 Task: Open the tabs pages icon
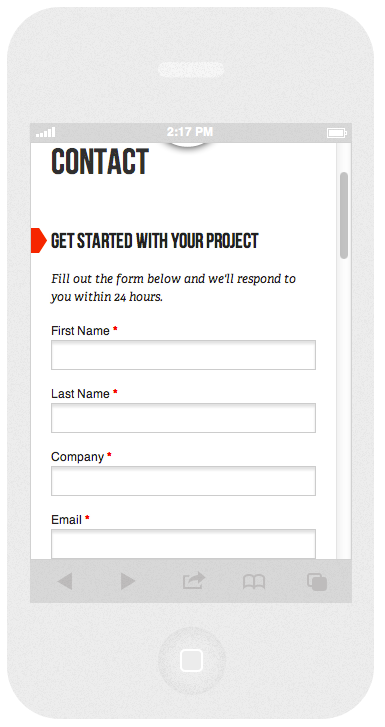(317, 582)
